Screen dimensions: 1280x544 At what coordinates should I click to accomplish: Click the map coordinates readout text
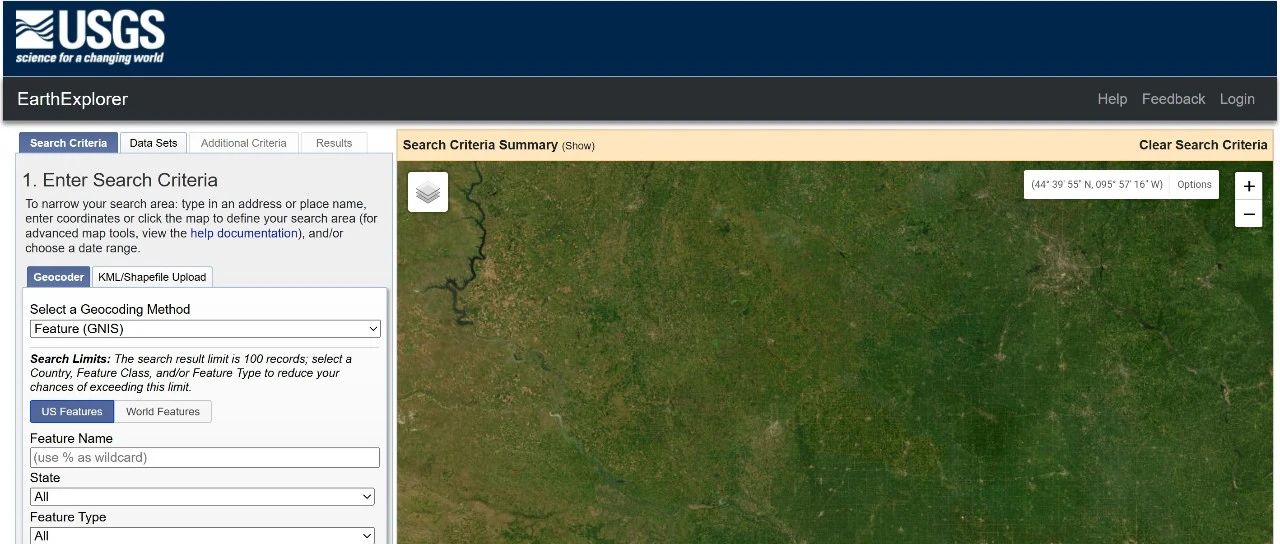[1097, 185]
